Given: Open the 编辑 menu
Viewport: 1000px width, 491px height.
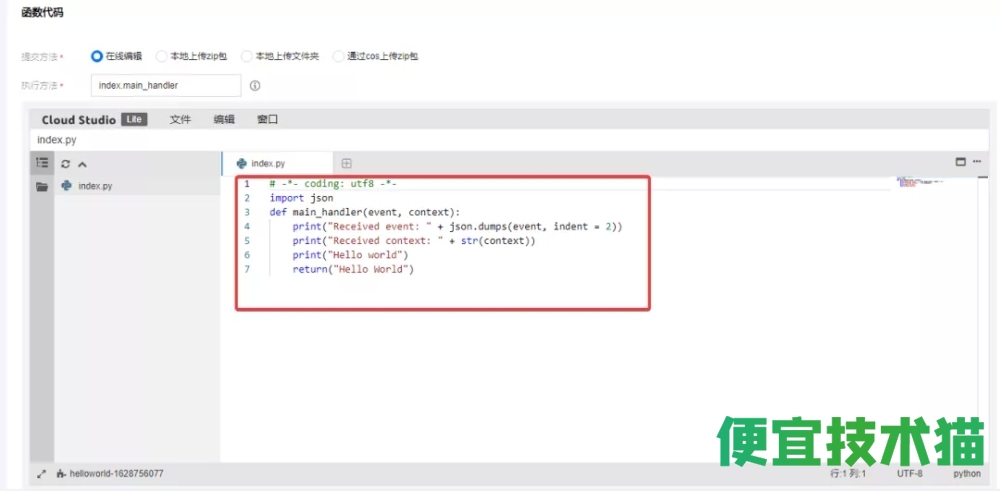Looking at the screenshot, I should coord(224,120).
